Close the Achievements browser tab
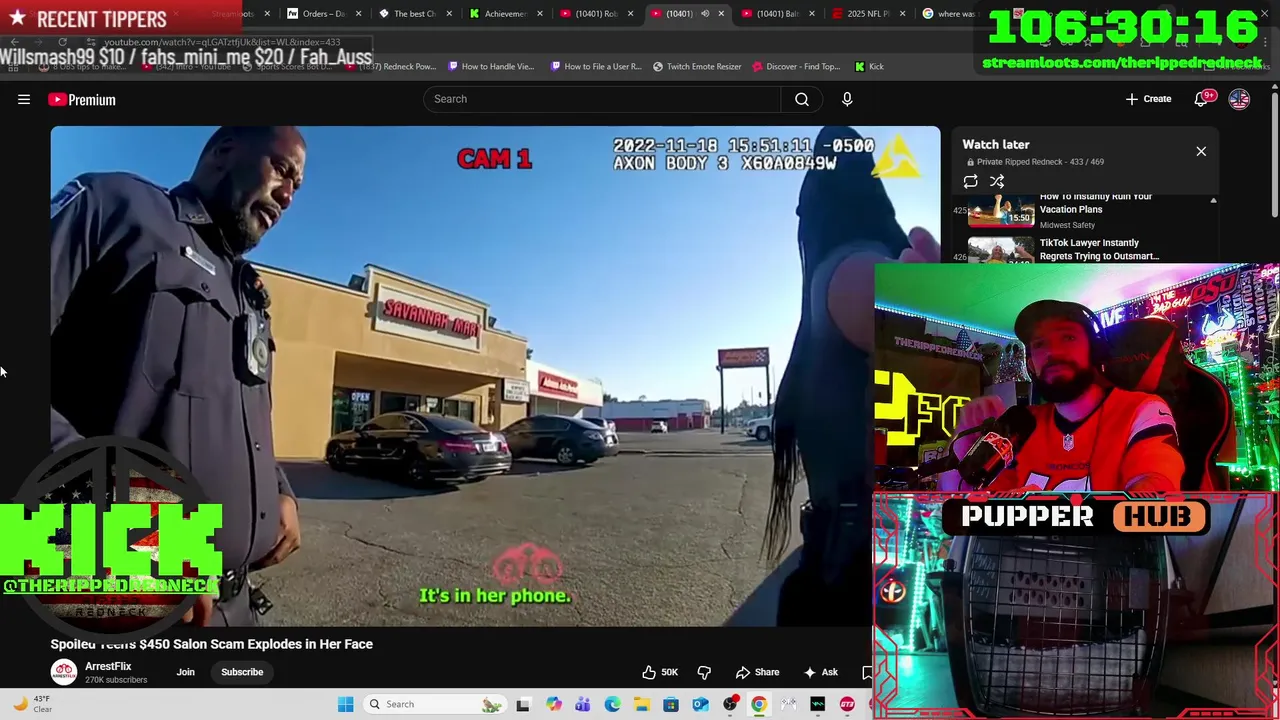The image size is (1280, 720). pos(540,14)
